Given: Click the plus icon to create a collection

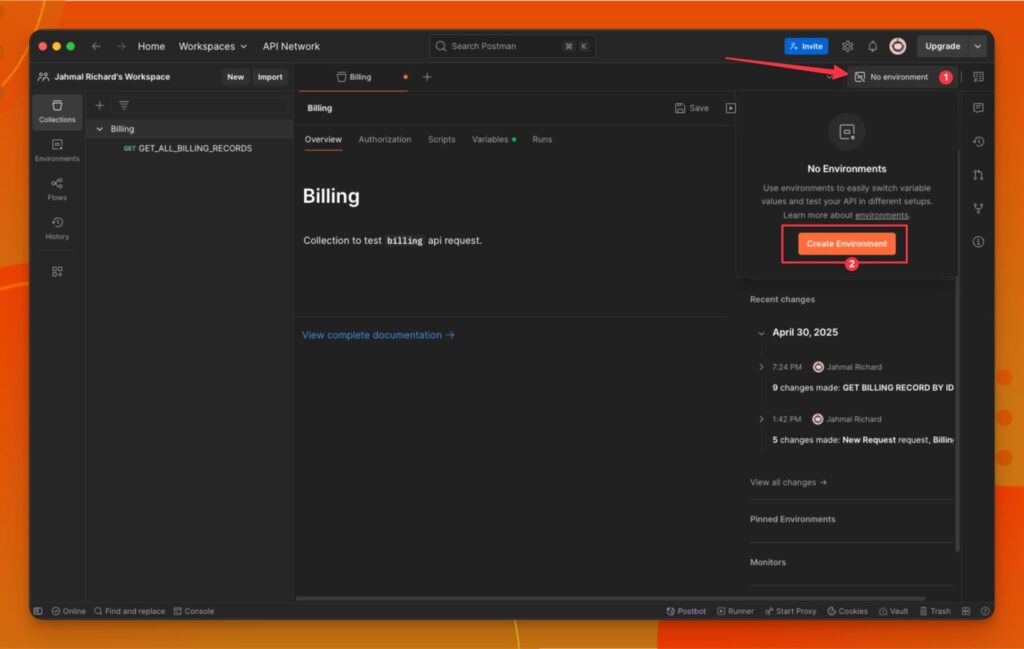Looking at the screenshot, I should 99,105.
